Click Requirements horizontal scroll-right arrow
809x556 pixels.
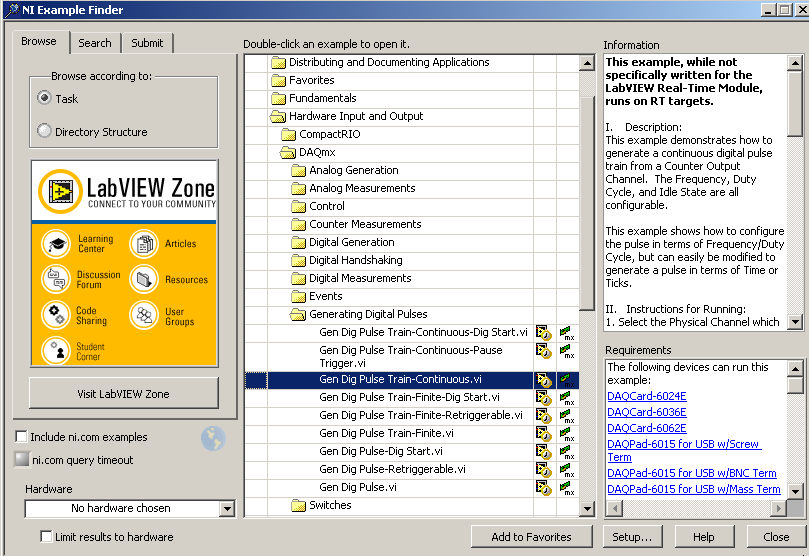pyautogui.click(x=779, y=509)
